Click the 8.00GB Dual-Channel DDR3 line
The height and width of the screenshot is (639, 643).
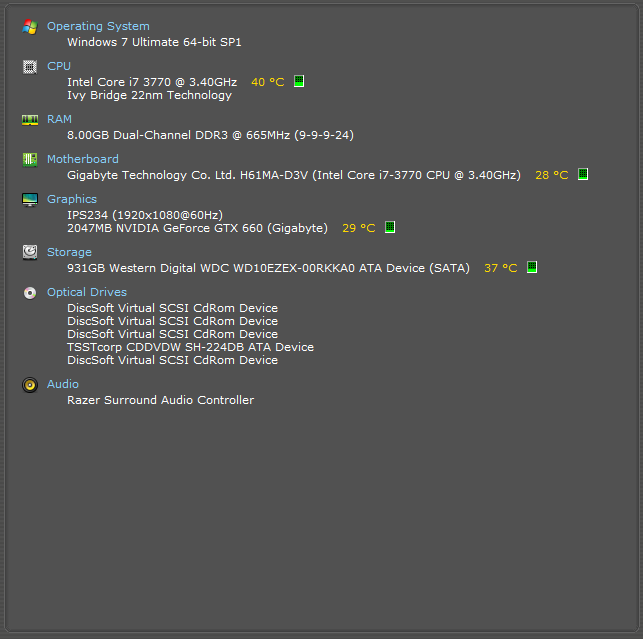[210, 135]
